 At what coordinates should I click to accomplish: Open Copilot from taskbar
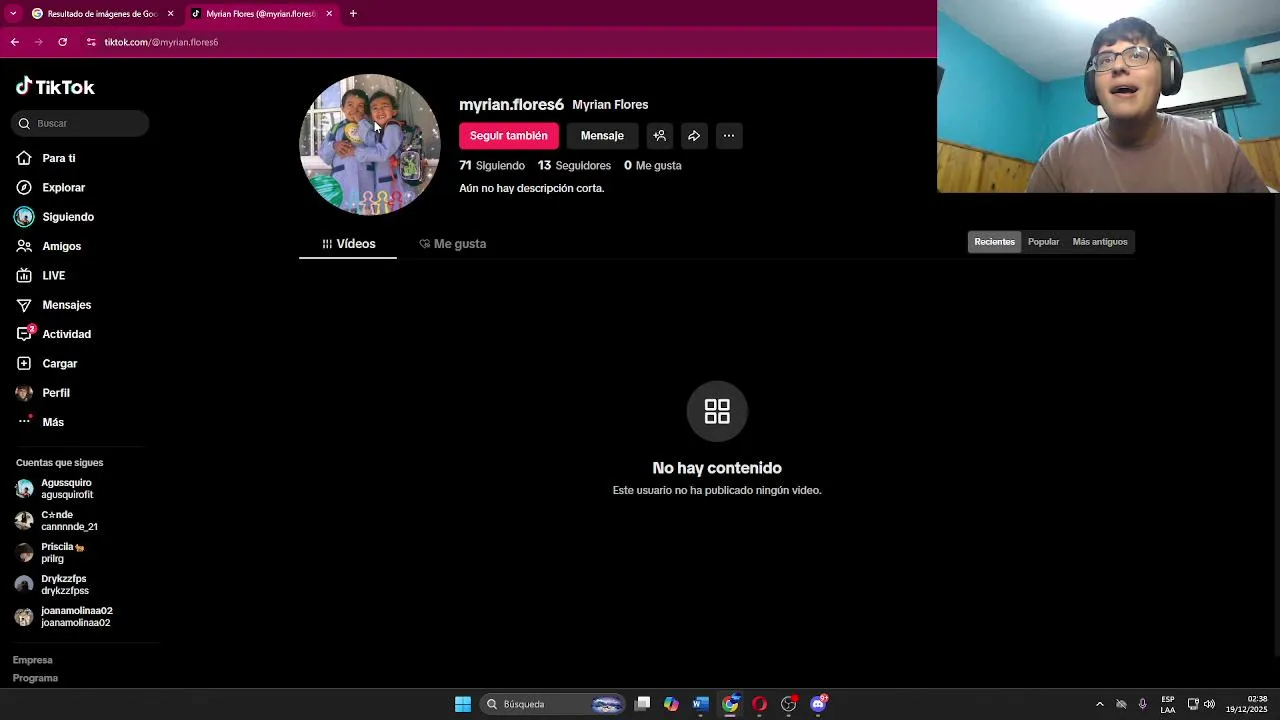(x=671, y=704)
